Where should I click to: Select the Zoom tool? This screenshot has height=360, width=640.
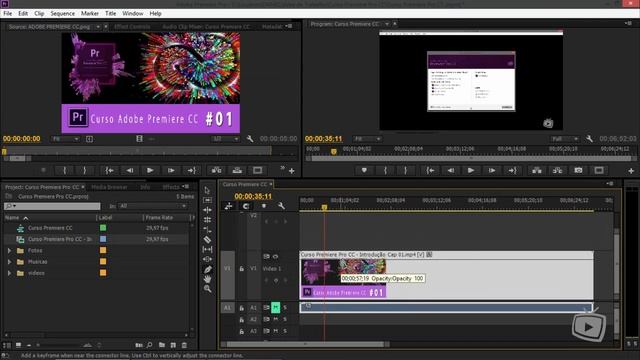tap(207, 289)
